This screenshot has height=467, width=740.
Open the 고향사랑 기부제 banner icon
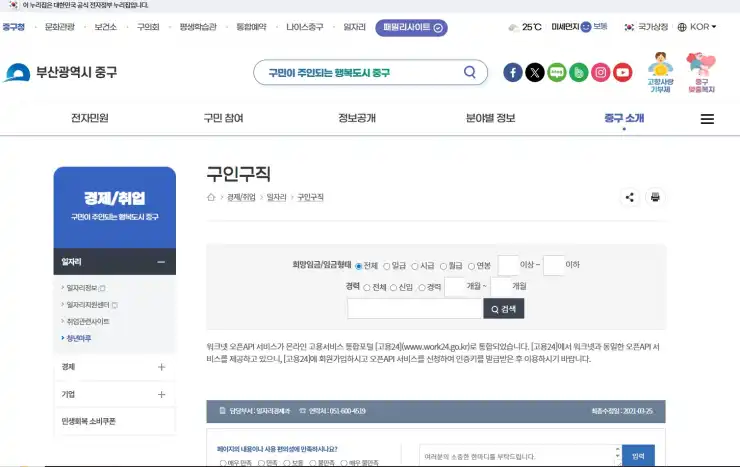pyautogui.click(x=661, y=72)
